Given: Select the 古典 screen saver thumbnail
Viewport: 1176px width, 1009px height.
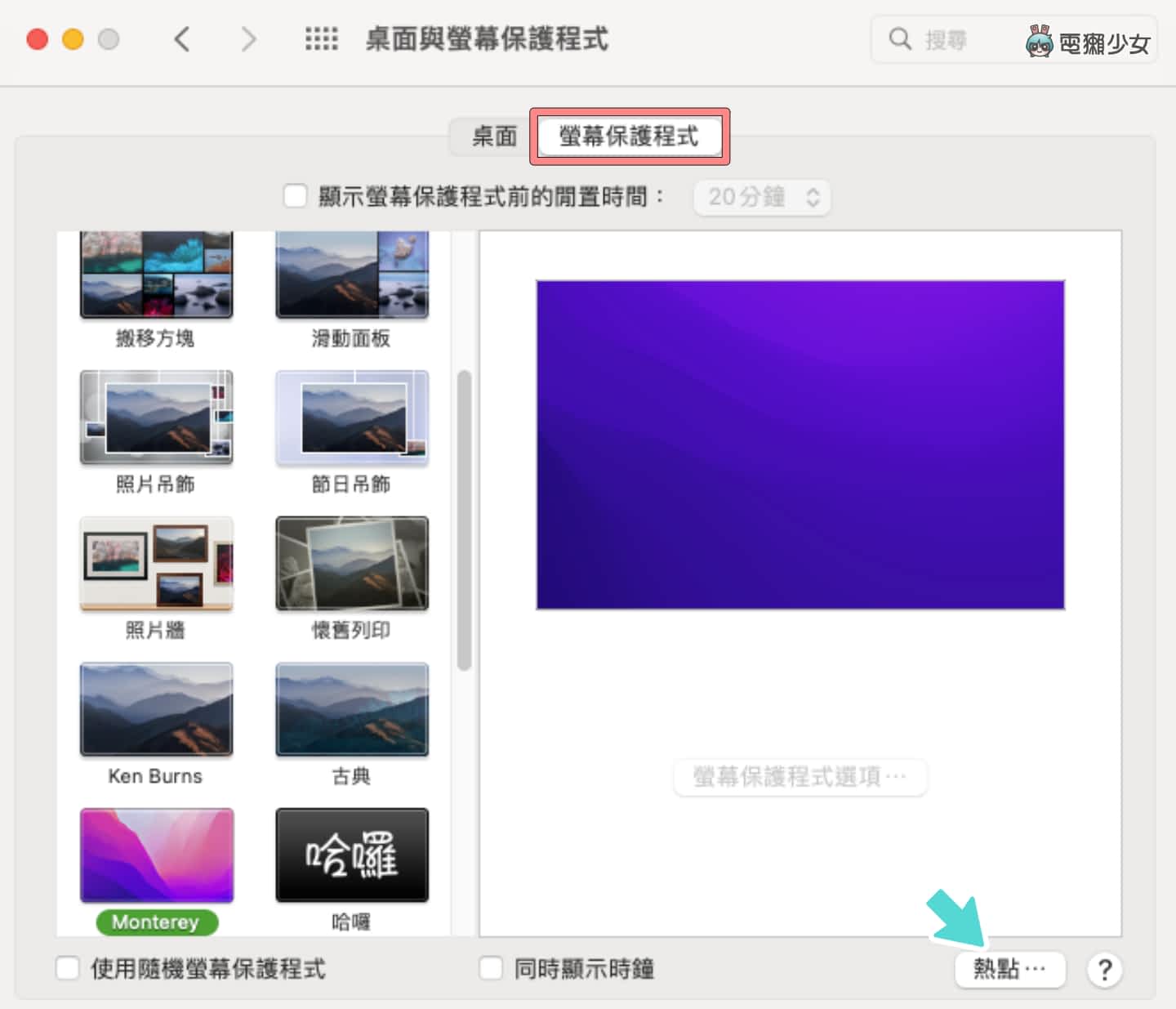Looking at the screenshot, I should pyautogui.click(x=352, y=709).
